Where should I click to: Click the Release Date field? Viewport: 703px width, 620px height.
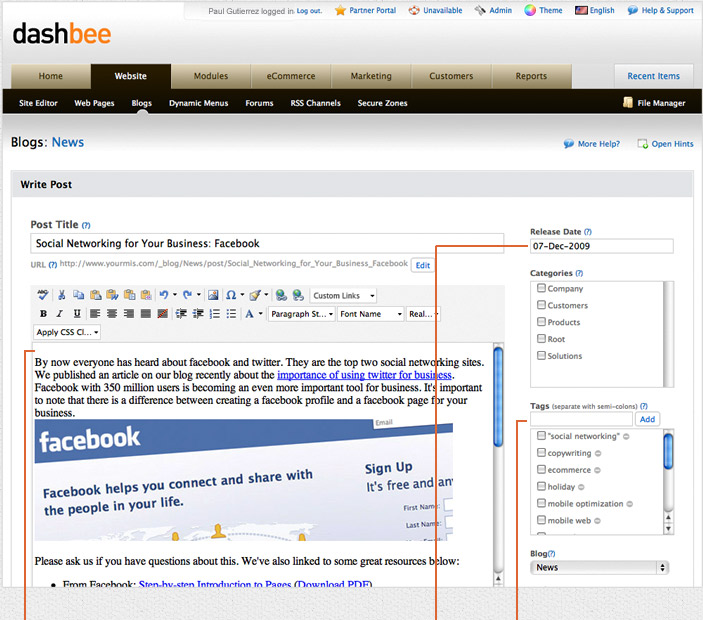[x=602, y=246]
